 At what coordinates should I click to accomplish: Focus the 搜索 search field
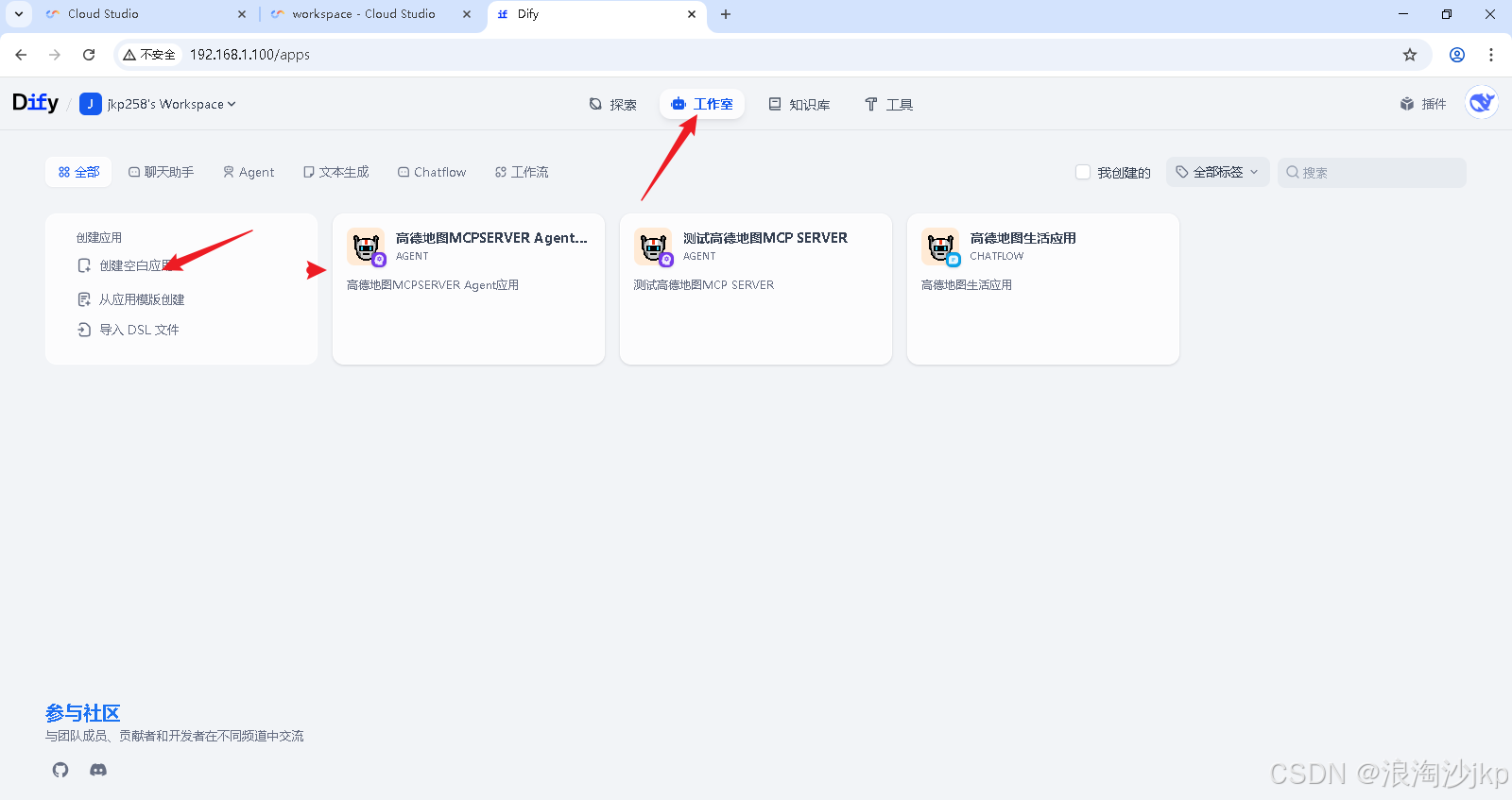pos(1372,172)
